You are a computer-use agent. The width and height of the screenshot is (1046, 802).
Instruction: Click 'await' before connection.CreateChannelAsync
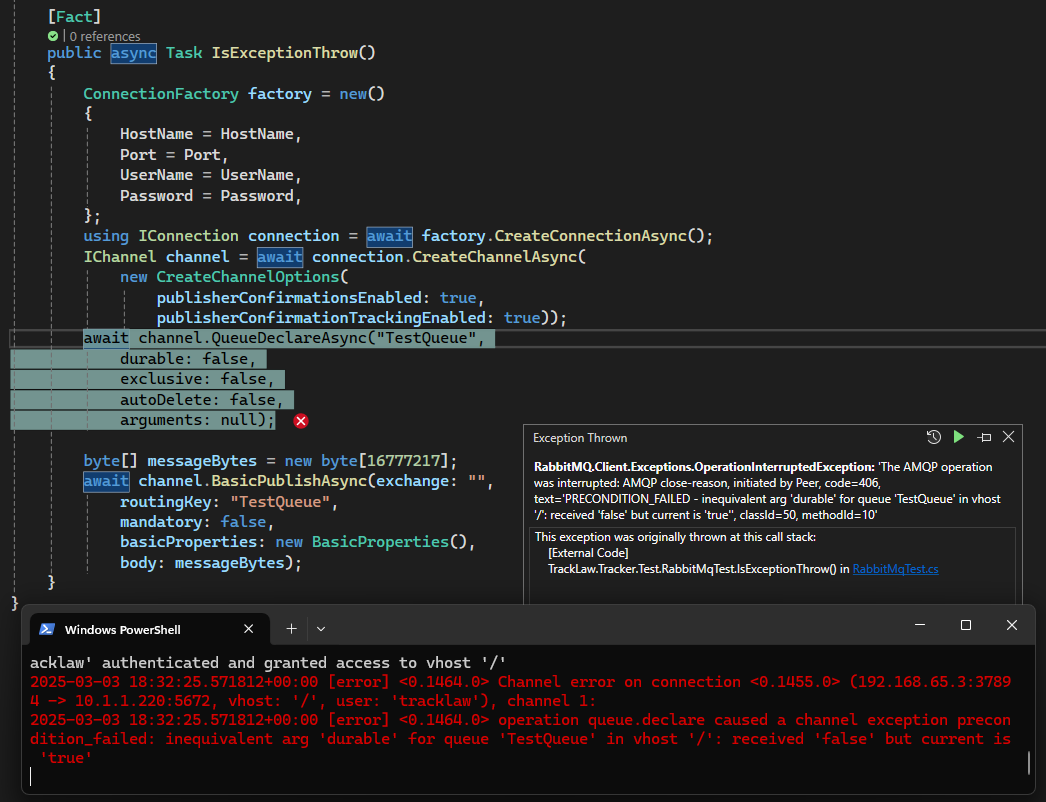tap(280, 257)
